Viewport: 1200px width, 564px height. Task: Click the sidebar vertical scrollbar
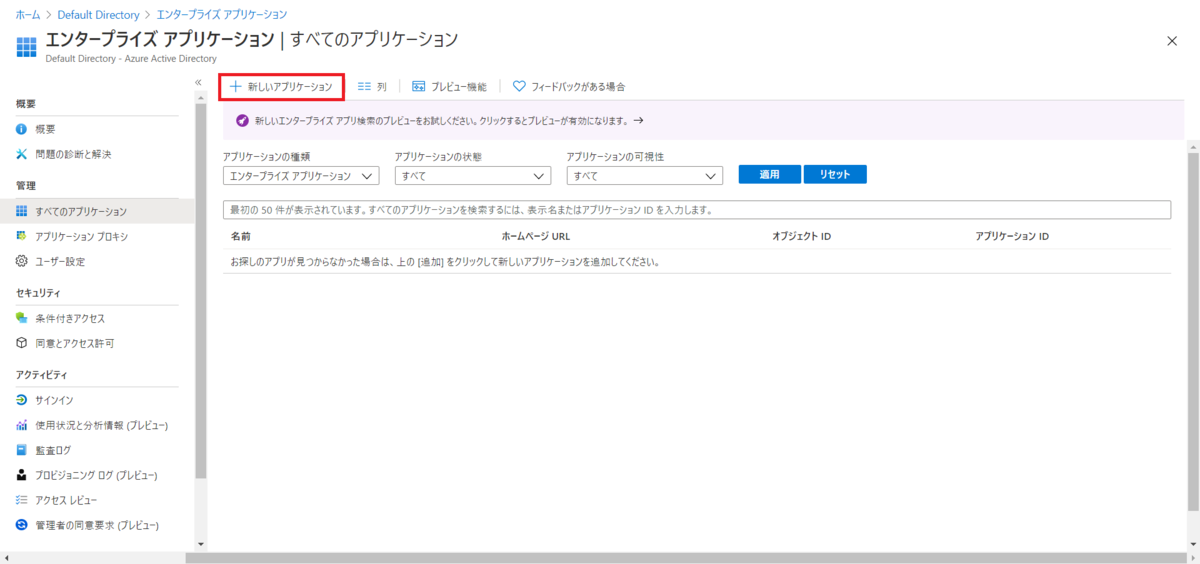coord(201,290)
